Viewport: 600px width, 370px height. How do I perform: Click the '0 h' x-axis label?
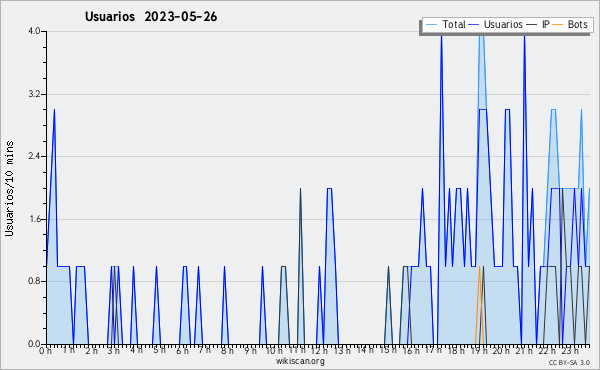click(x=45, y=350)
